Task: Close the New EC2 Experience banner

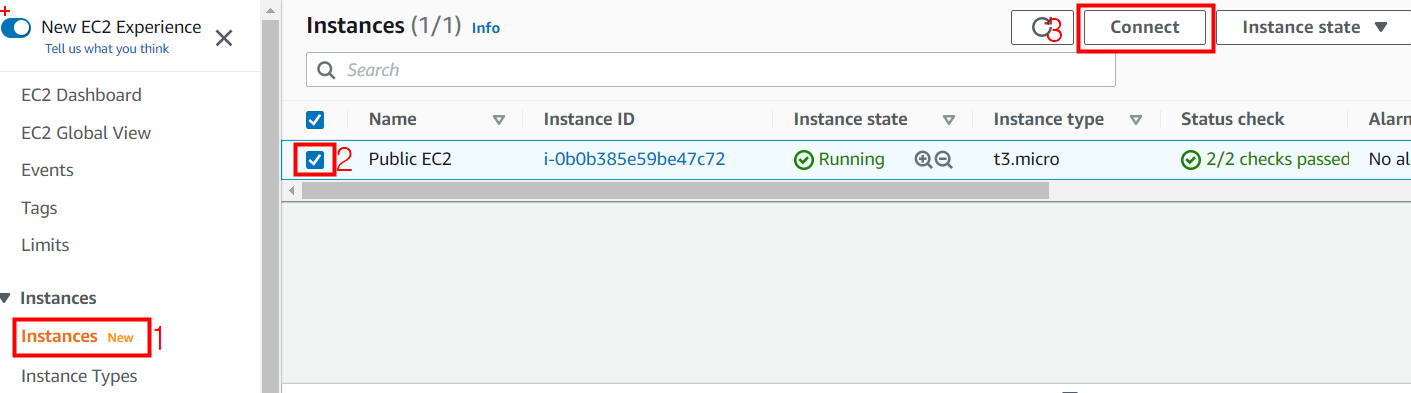Action: tap(224, 38)
